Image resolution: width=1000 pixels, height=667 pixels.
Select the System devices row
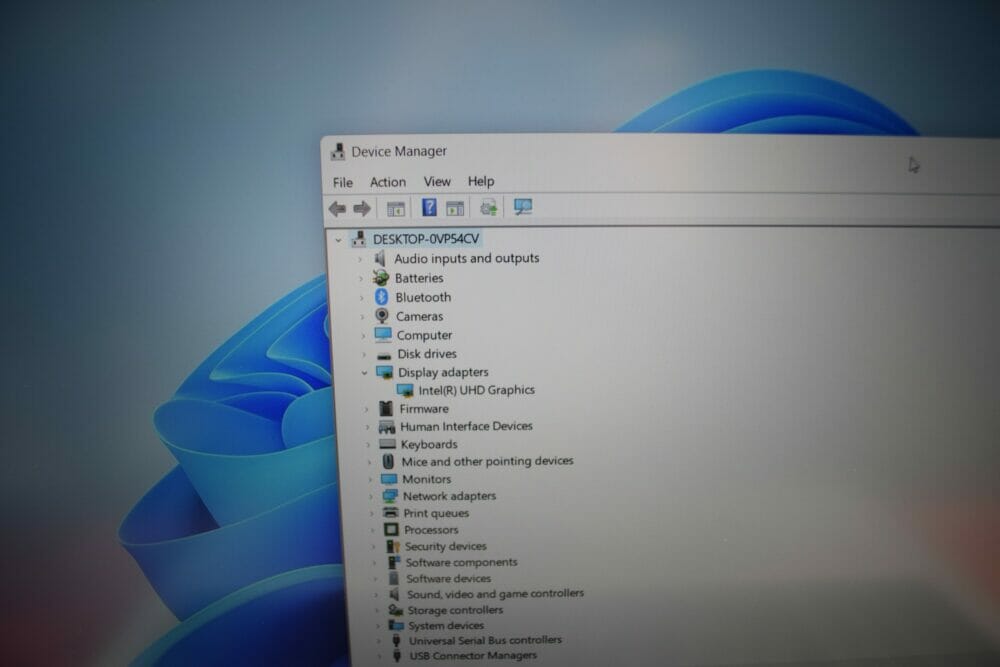pyautogui.click(x=446, y=626)
